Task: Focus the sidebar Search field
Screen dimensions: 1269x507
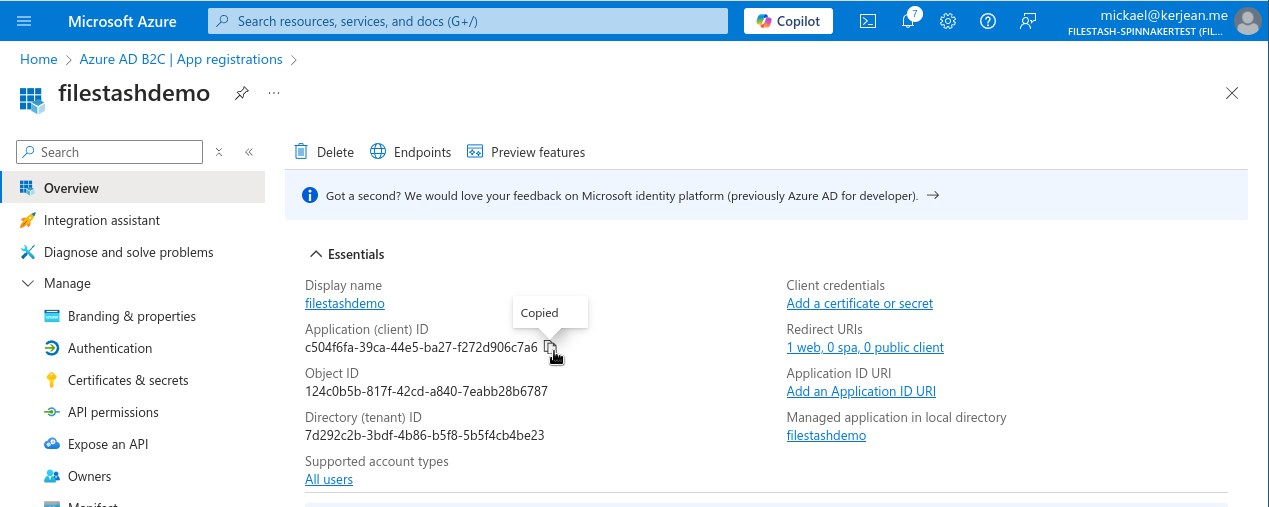Action: tap(110, 152)
